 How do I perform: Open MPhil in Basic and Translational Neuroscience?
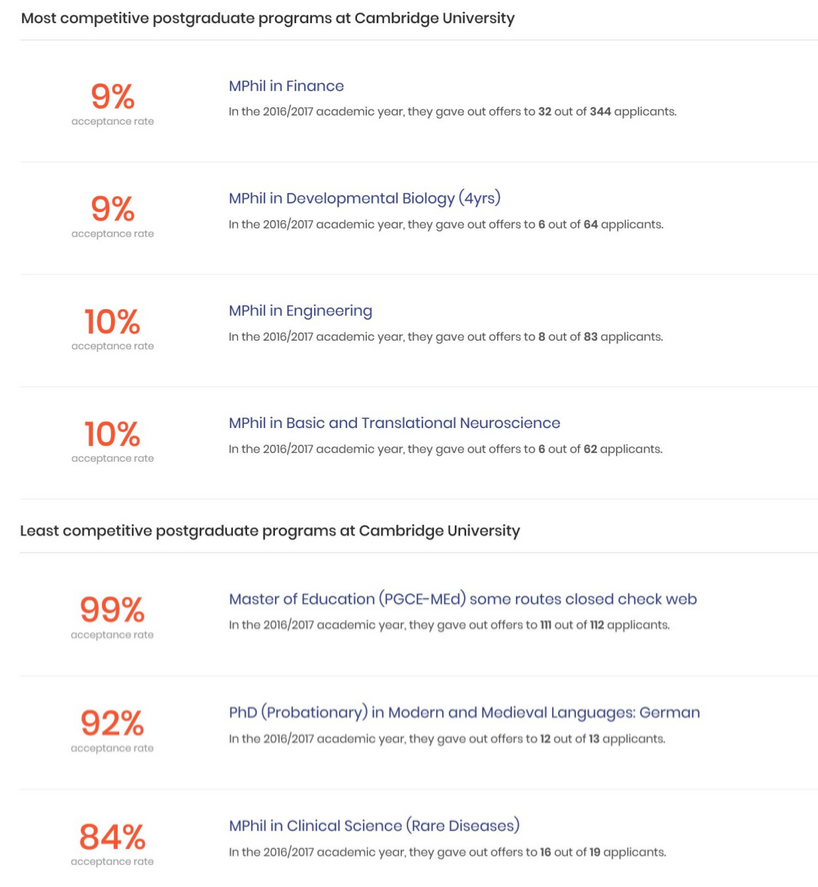click(394, 423)
